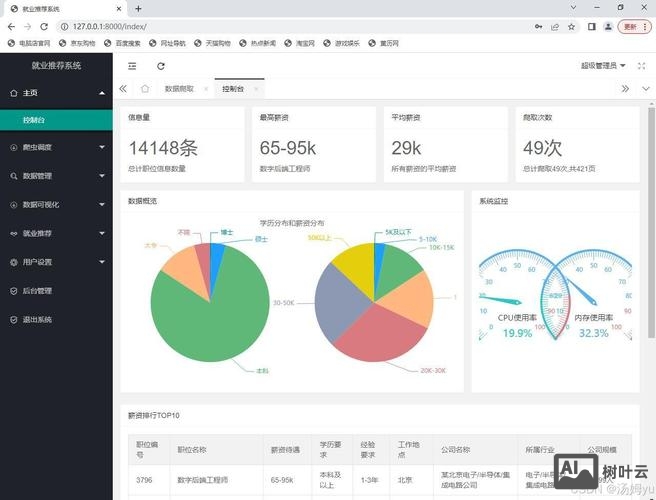Click the home icon tab

pyautogui.click(x=145, y=89)
